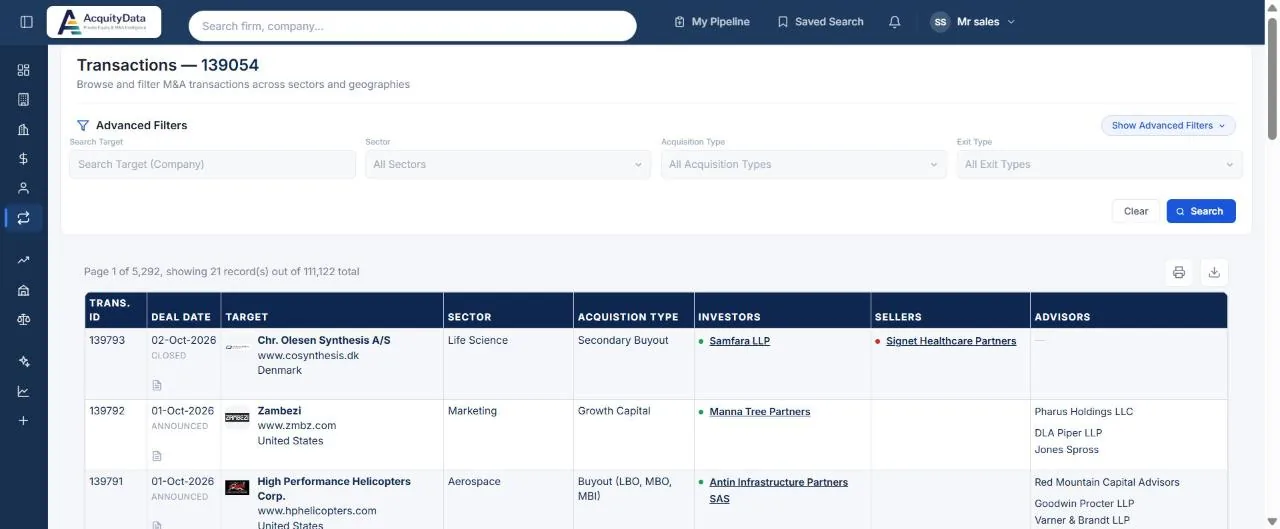This screenshot has width=1280, height=529.
Task: Select the transactions arrows icon in sidebar
Action: point(24,217)
